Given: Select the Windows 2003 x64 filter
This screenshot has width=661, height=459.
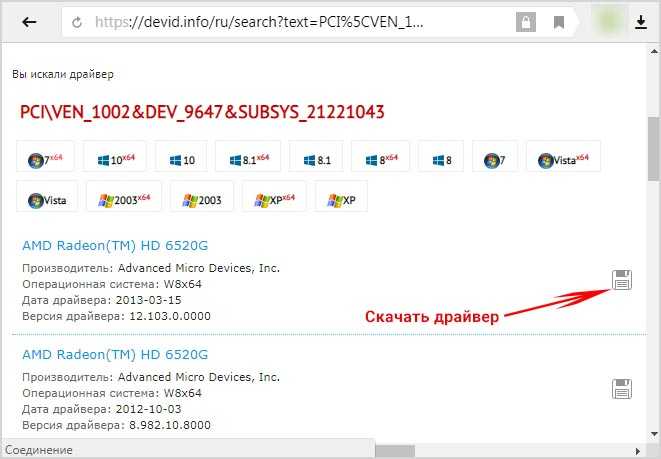Looking at the screenshot, I should click(124, 196).
